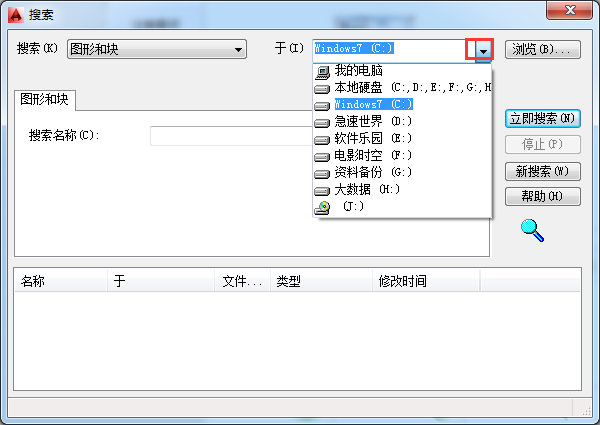Click the AutoCAD logo in title bar

pos(16,15)
